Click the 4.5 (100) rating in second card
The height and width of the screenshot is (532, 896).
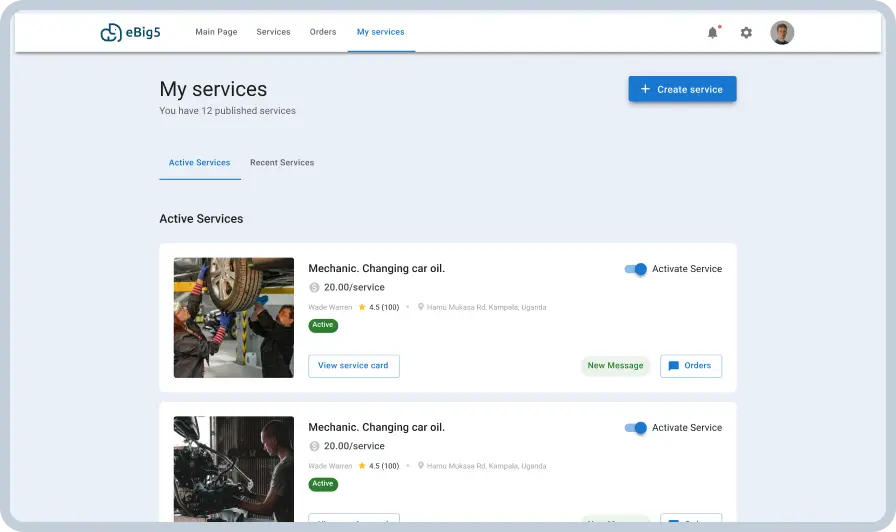pos(384,466)
